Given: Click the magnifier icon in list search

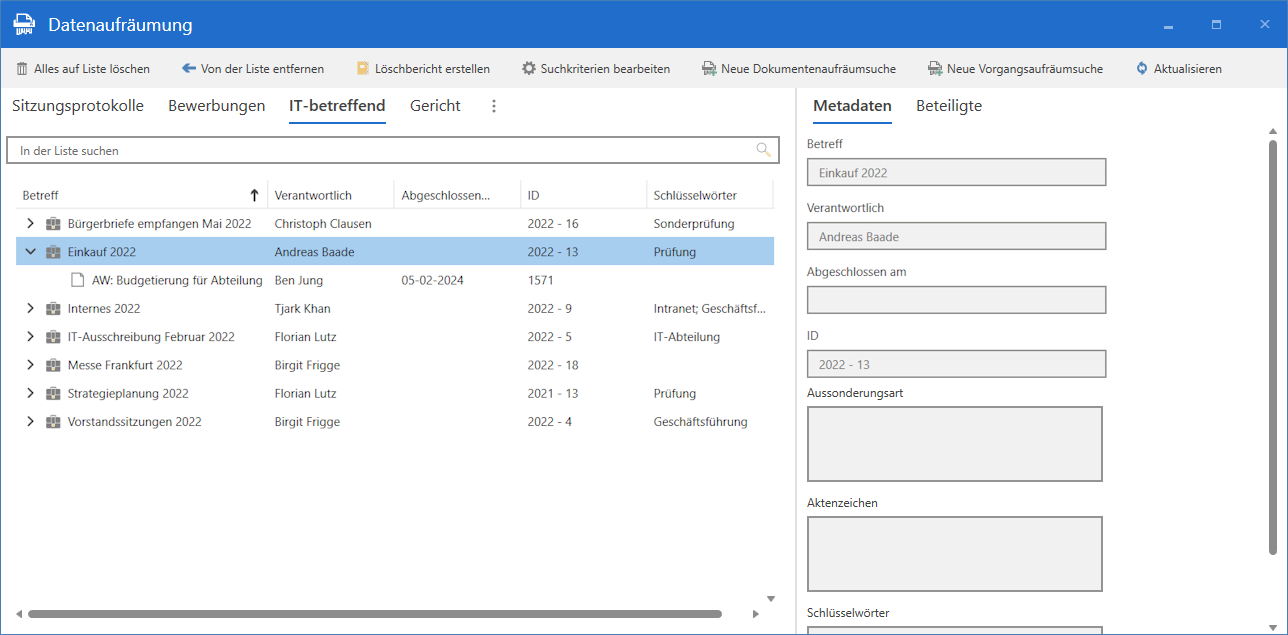Looking at the screenshot, I should pos(763,150).
